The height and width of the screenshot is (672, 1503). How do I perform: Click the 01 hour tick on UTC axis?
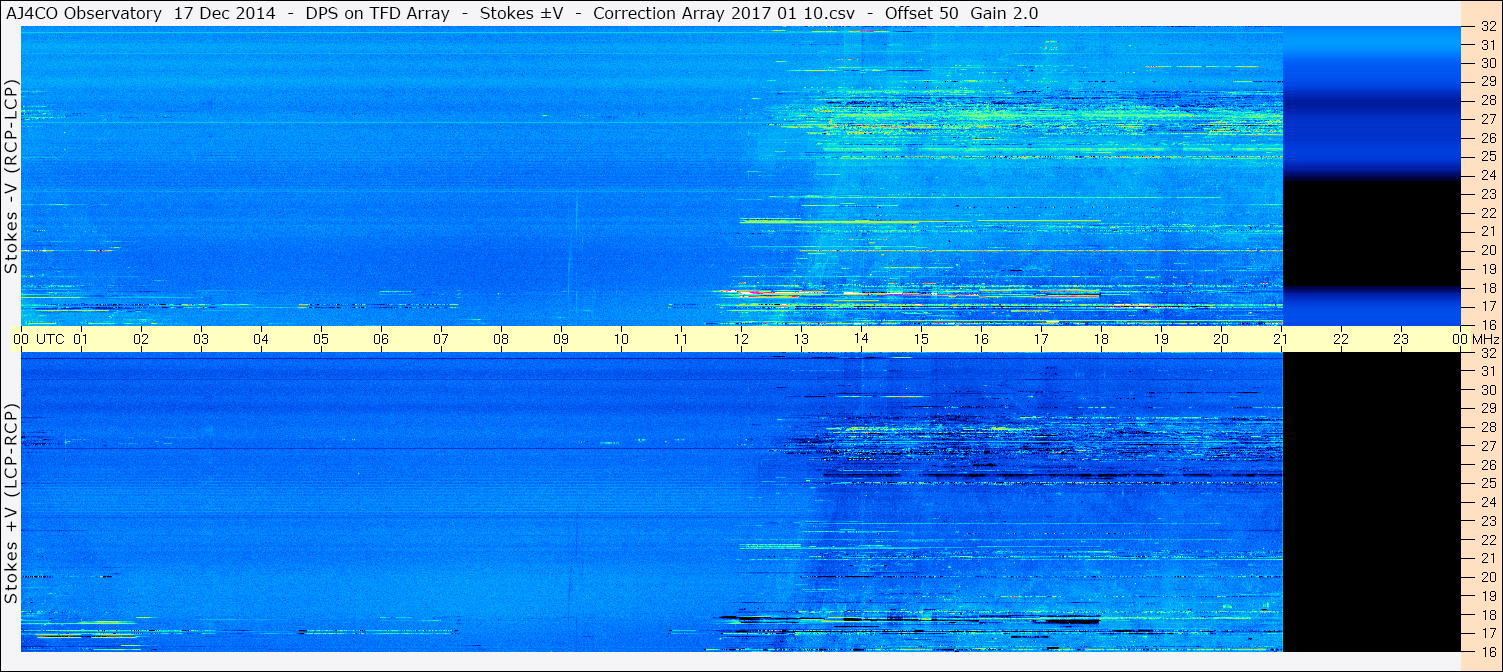[81, 339]
